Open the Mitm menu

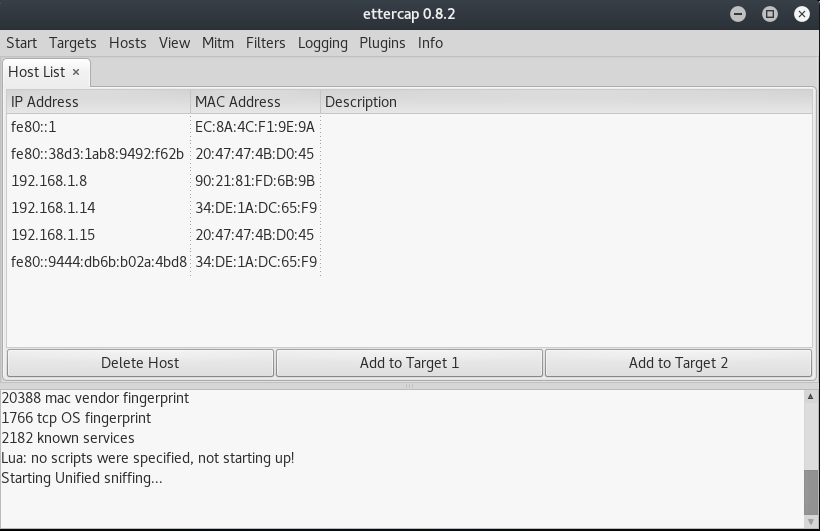coord(218,43)
